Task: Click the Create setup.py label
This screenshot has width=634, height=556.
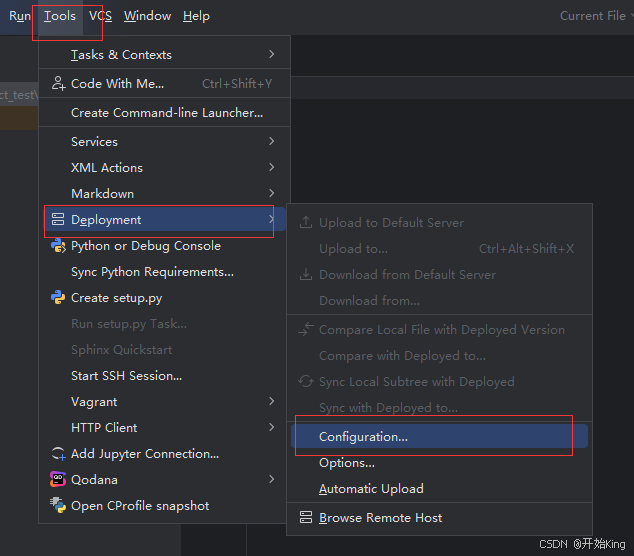Action: pos(116,298)
